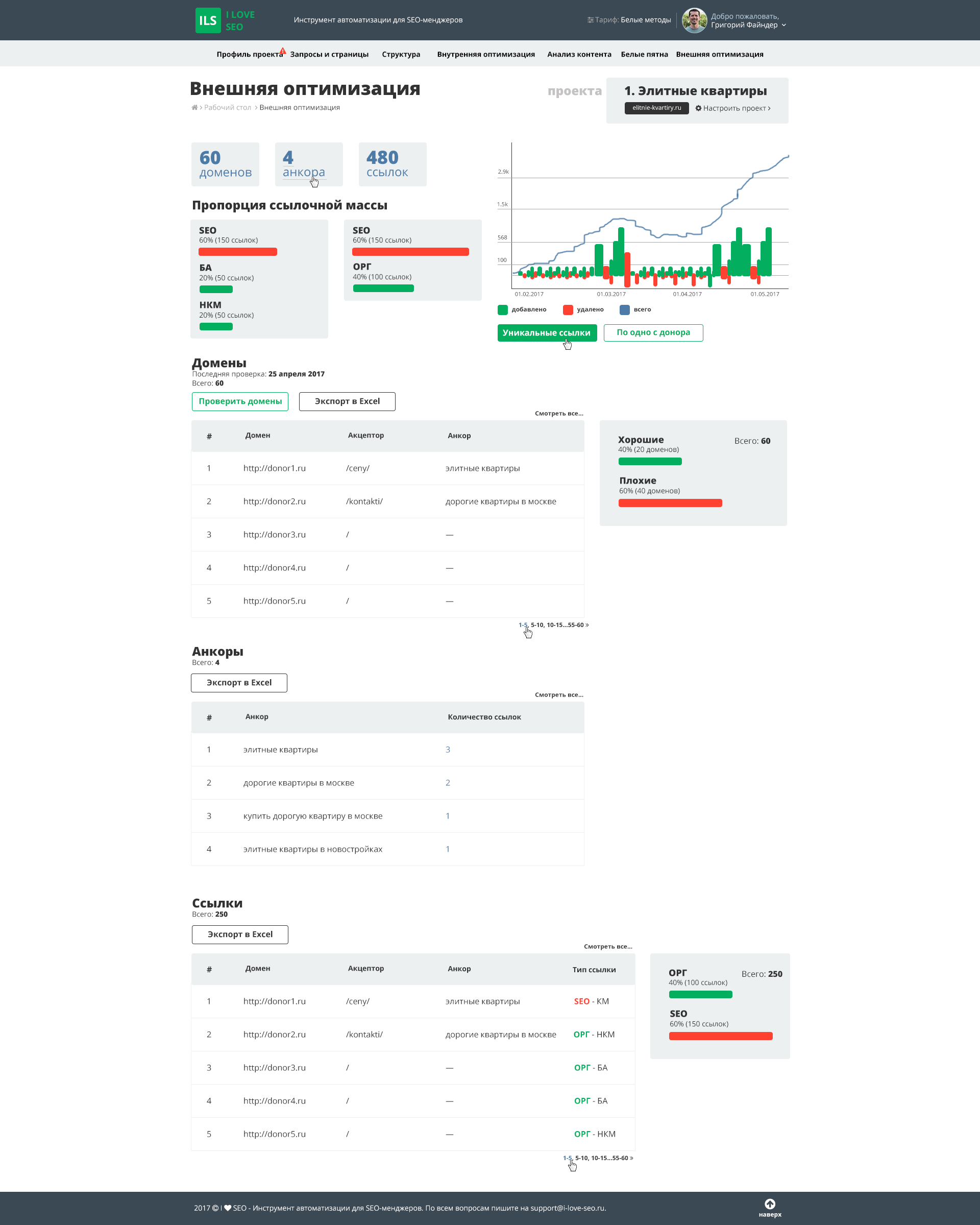Click next-page arrows under domains table

[587, 625]
